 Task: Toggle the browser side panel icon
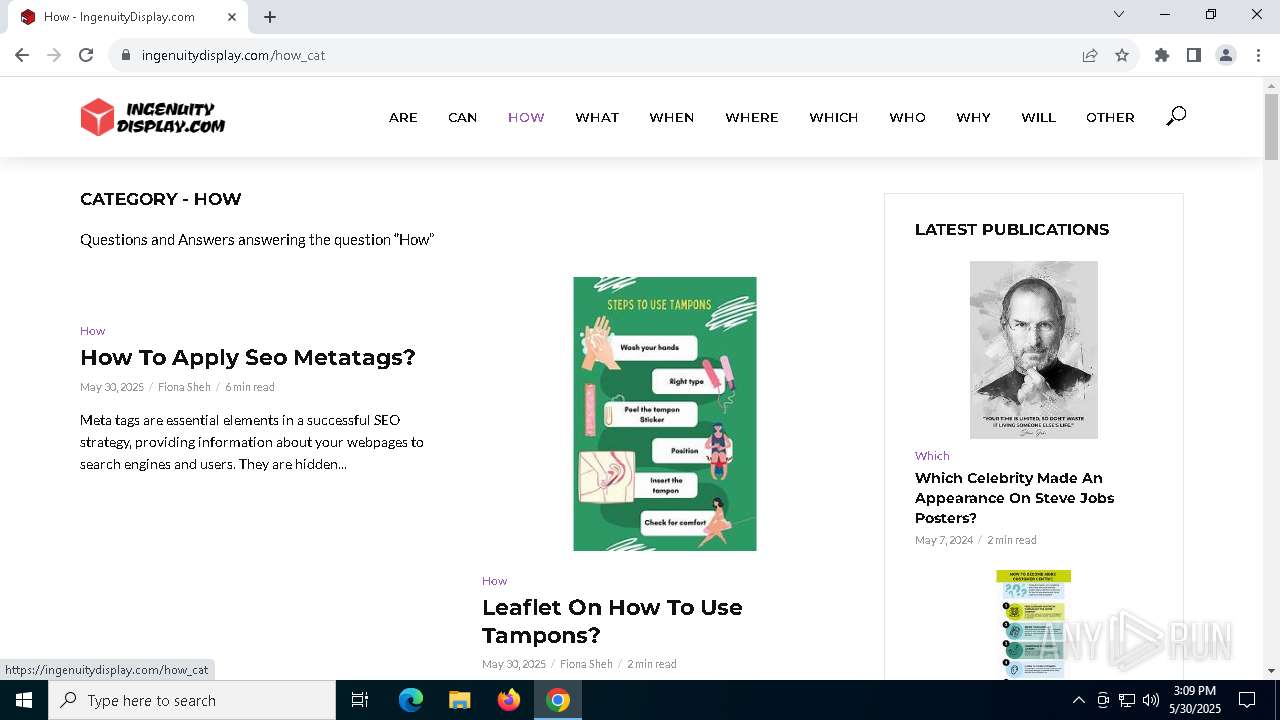(x=1194, y=55)
